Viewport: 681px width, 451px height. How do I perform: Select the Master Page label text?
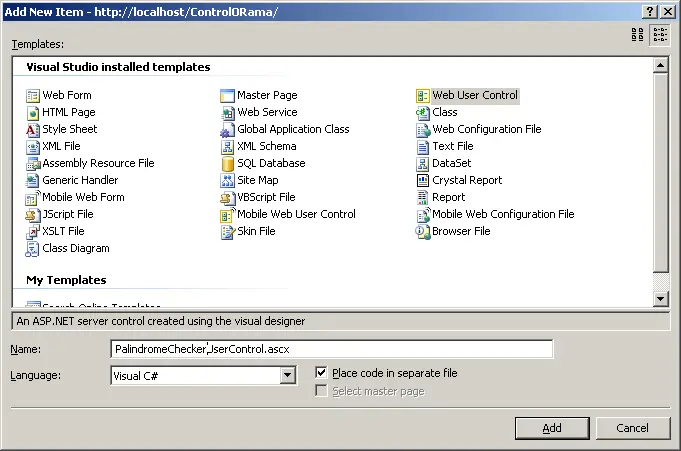tap(268, 95)
